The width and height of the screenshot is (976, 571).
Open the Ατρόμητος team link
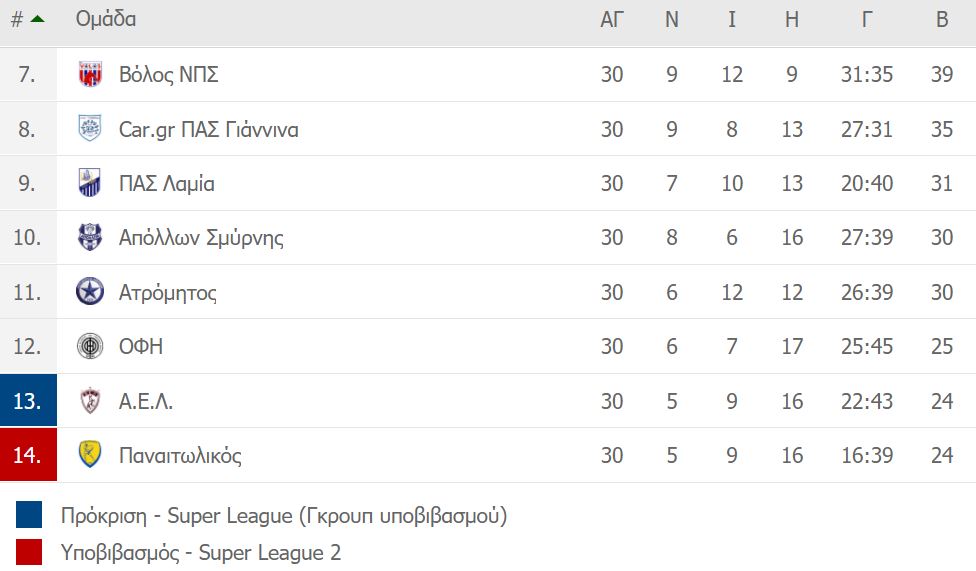(168, 293)
